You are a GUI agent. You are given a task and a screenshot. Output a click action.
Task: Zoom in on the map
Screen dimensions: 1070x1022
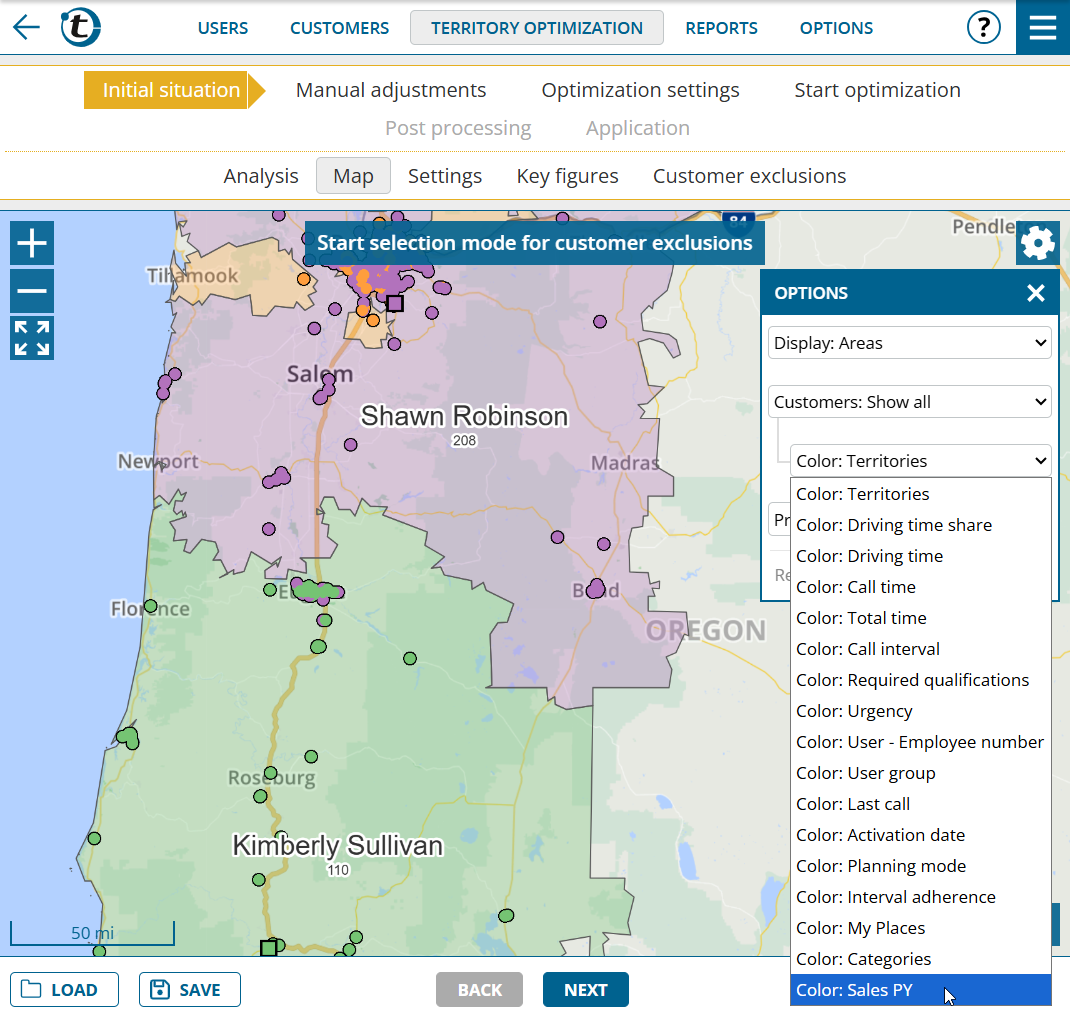(x=32, y=243)
